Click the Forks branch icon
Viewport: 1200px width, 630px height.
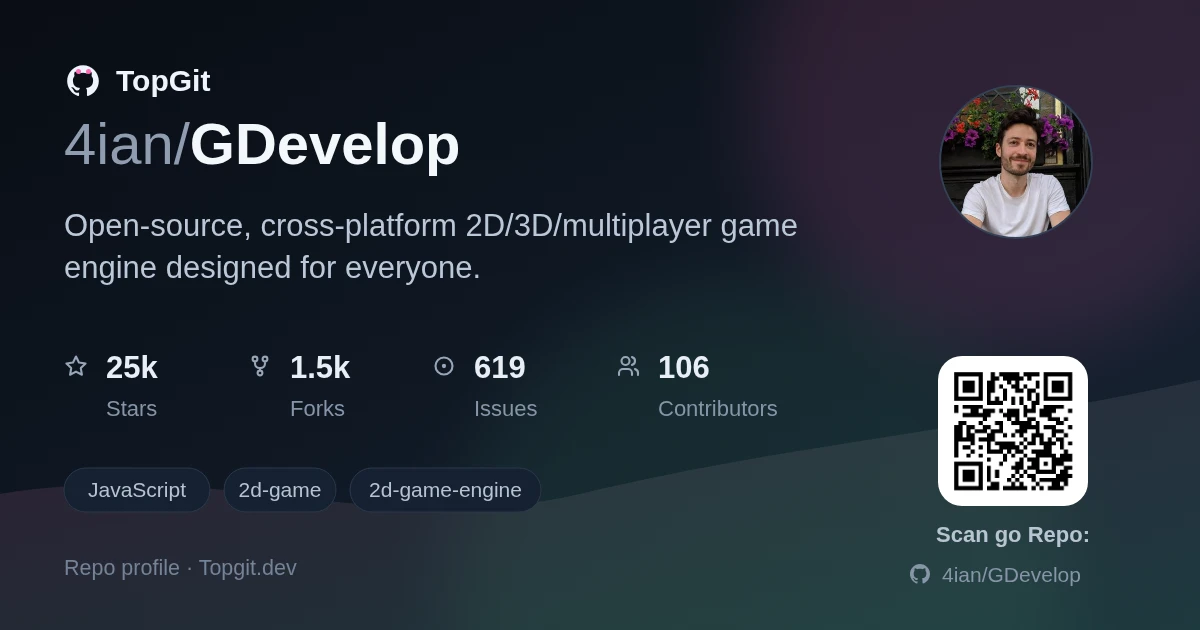click(x=260, y=366)
